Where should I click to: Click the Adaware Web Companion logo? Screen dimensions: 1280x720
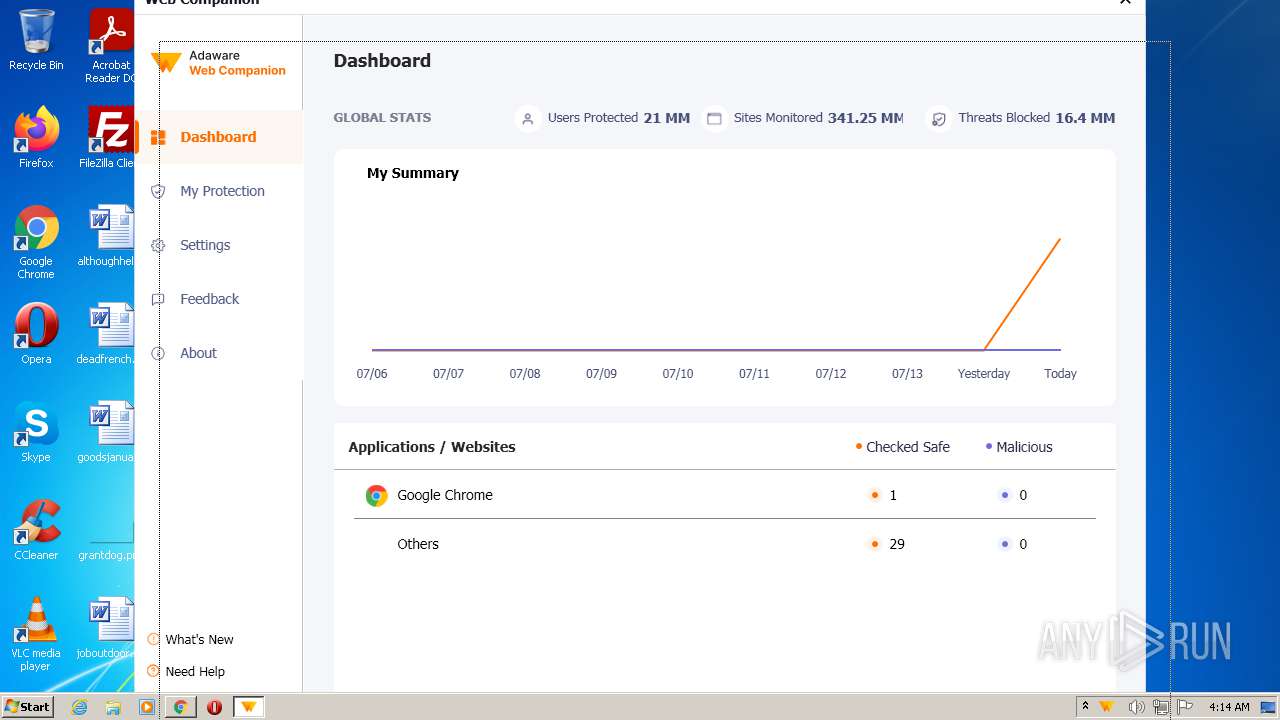tap(219, 63)
